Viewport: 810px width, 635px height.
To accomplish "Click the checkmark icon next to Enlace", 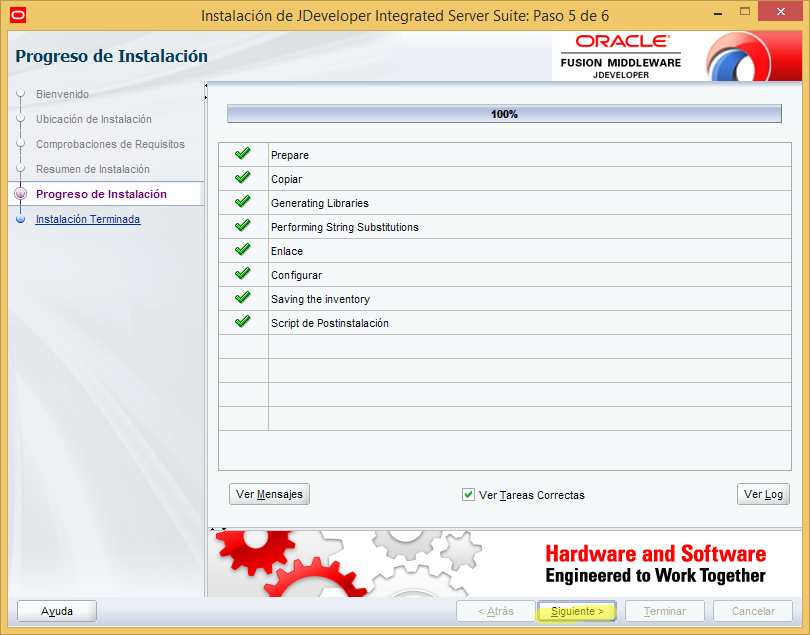I will (x=243, y=251).
